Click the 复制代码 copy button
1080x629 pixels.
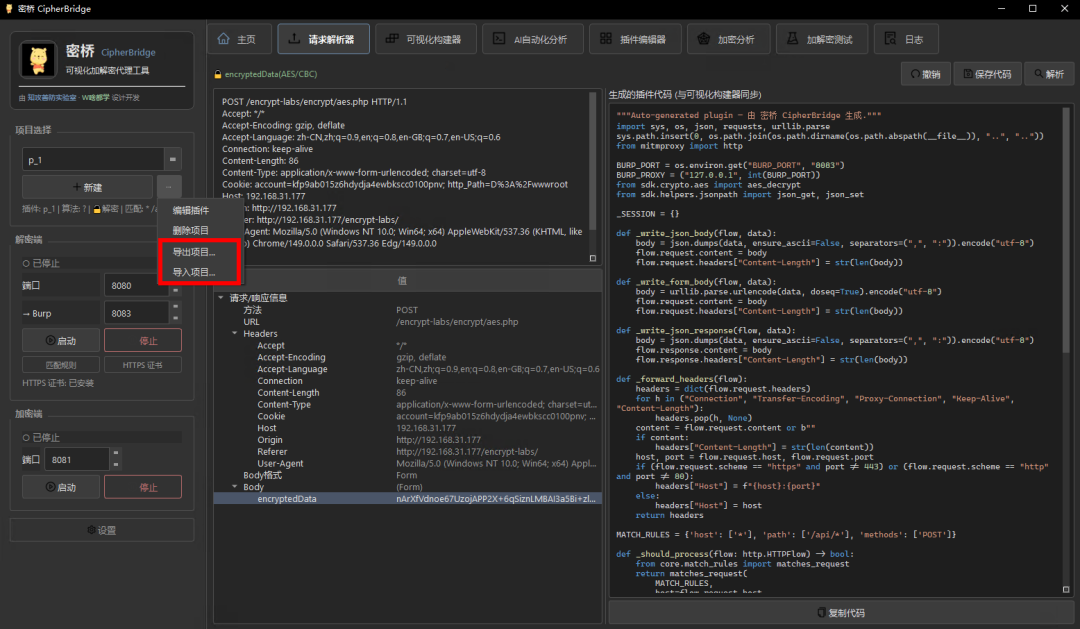840,612
